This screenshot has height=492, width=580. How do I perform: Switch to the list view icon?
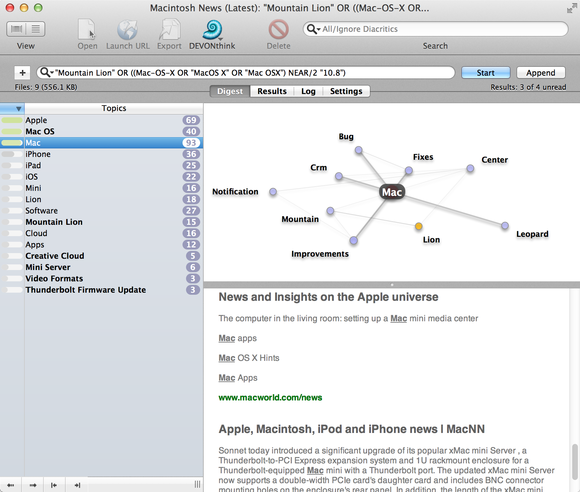point(36,29)
